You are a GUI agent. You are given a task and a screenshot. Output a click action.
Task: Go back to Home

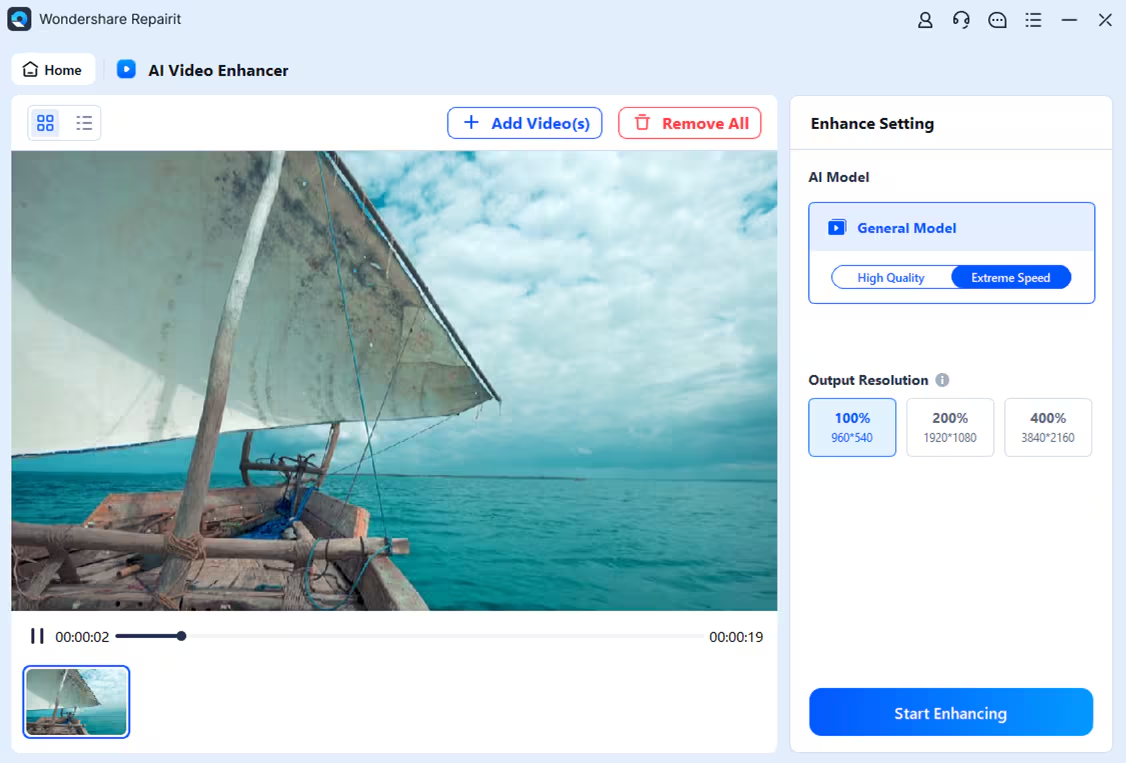53,70
